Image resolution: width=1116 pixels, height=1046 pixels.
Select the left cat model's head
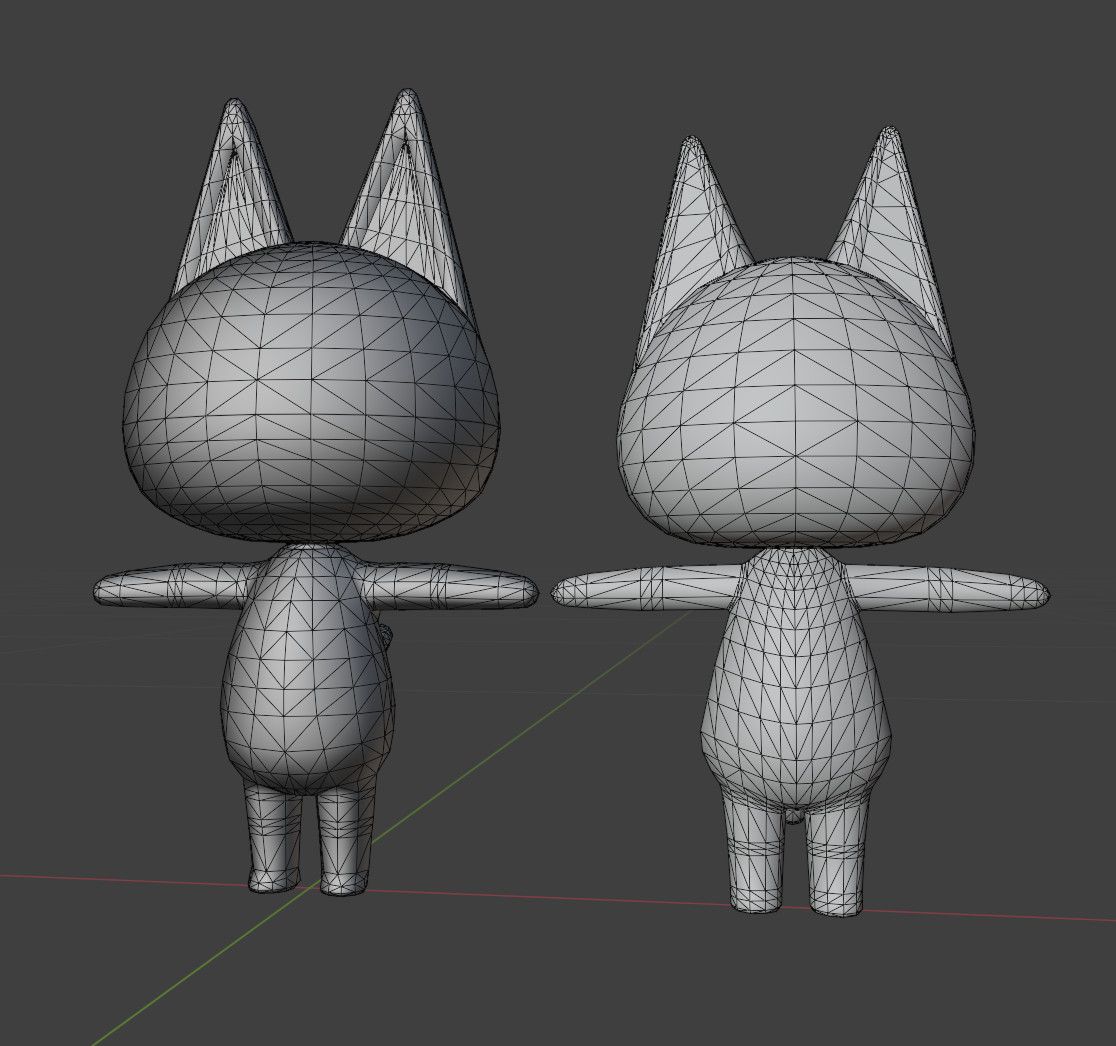tap(311, 391)
